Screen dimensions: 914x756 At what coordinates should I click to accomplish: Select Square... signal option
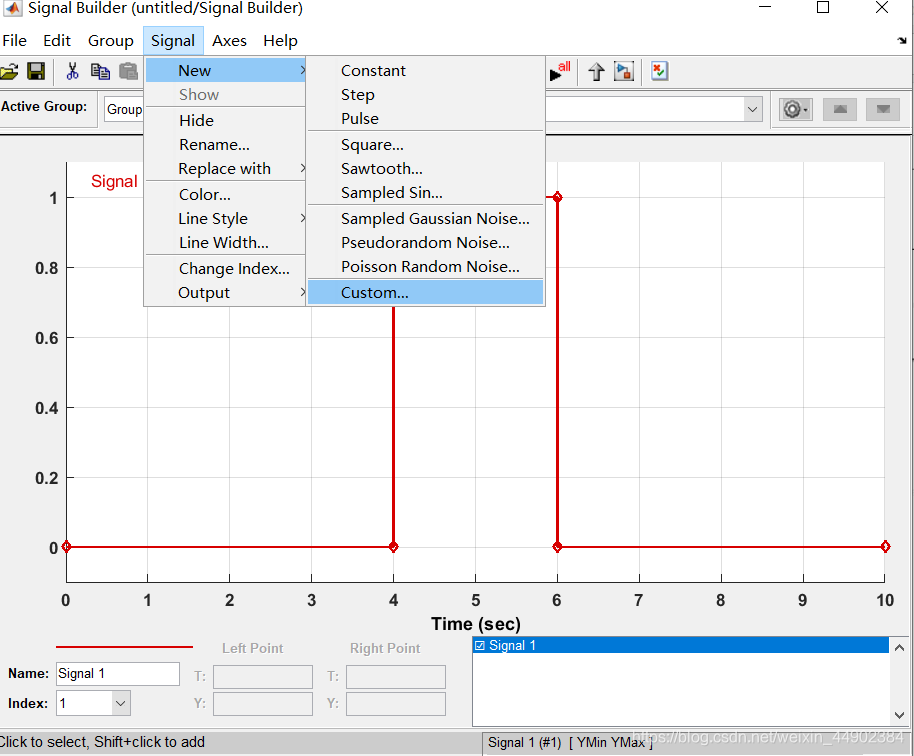pyautogui.click(x=426, y=145)
